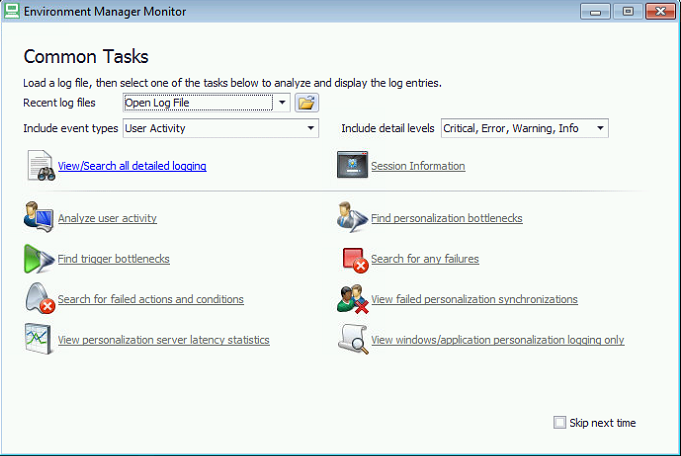Open Find personalization bottlenecks link
681x456 pixels.
tap(446, 218)
